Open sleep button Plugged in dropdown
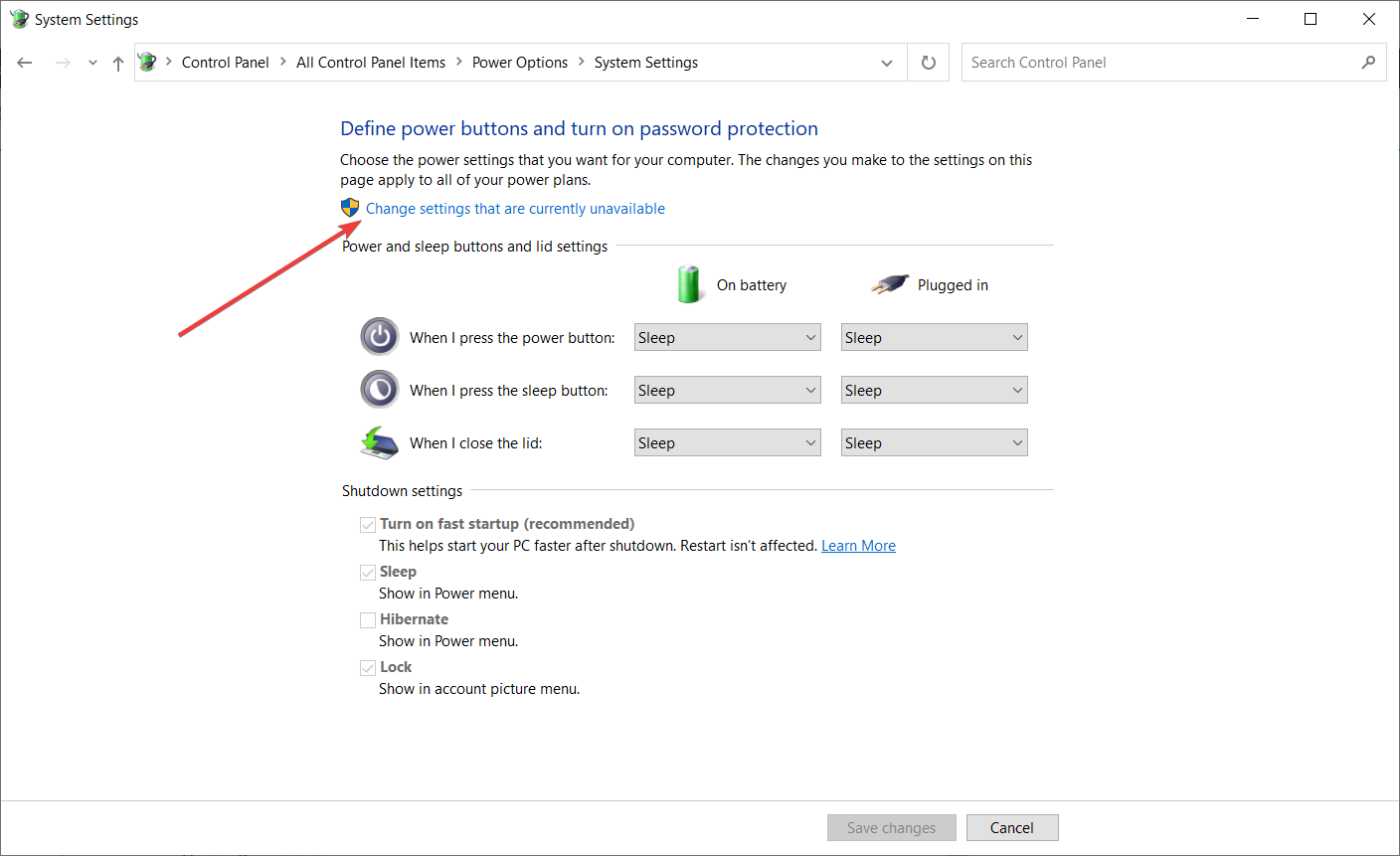 [934, 391]
